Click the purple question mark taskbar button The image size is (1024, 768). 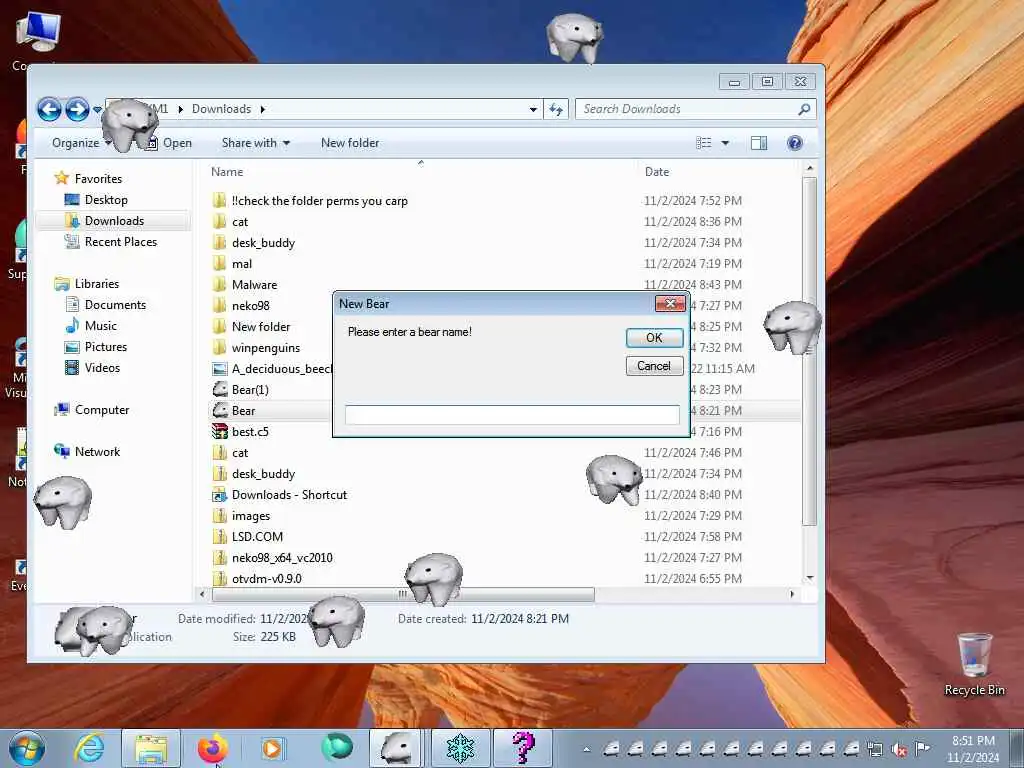click(x=522, y=748)
